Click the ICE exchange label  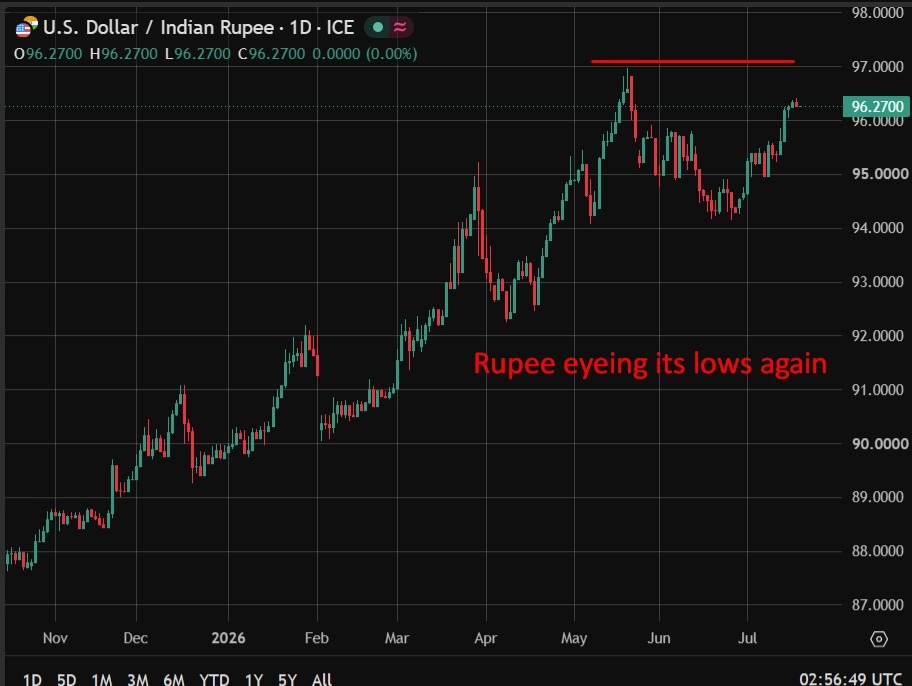(340, 27)
